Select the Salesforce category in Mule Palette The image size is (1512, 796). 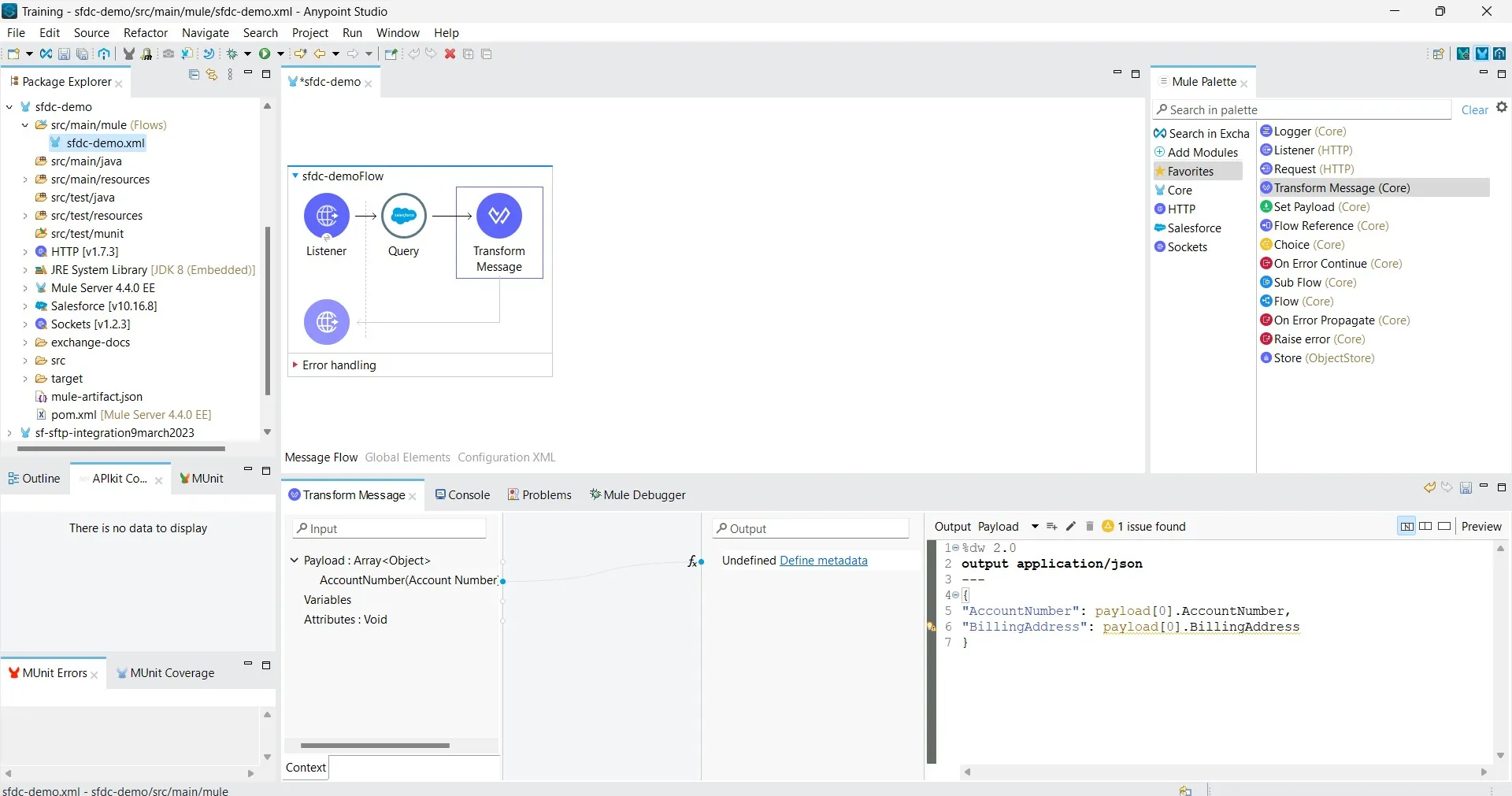click(1188, 228)
